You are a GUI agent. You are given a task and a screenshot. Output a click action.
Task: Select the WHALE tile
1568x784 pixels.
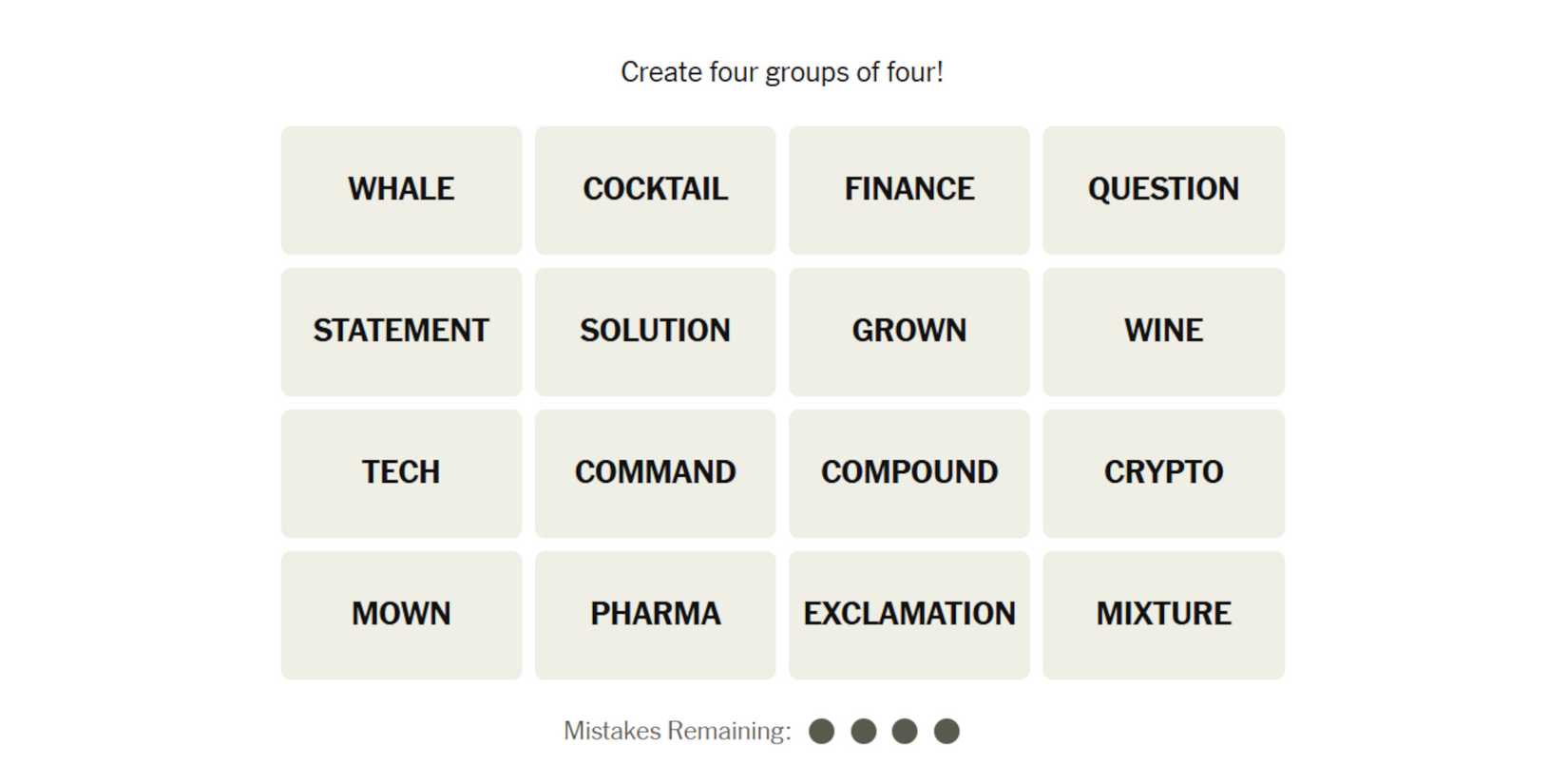tap(401, 190)
